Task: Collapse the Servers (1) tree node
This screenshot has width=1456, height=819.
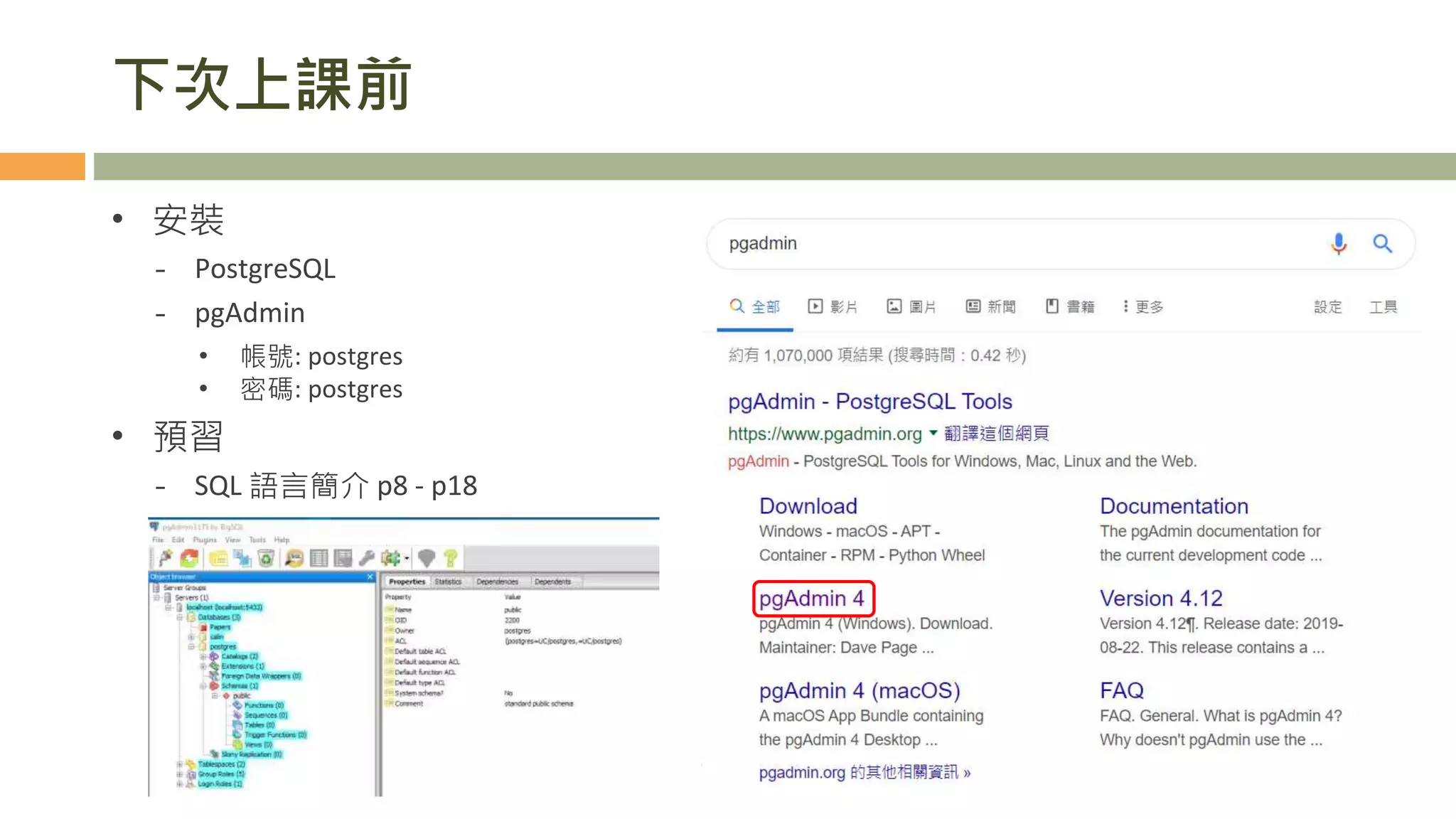Action: (157, 597)
